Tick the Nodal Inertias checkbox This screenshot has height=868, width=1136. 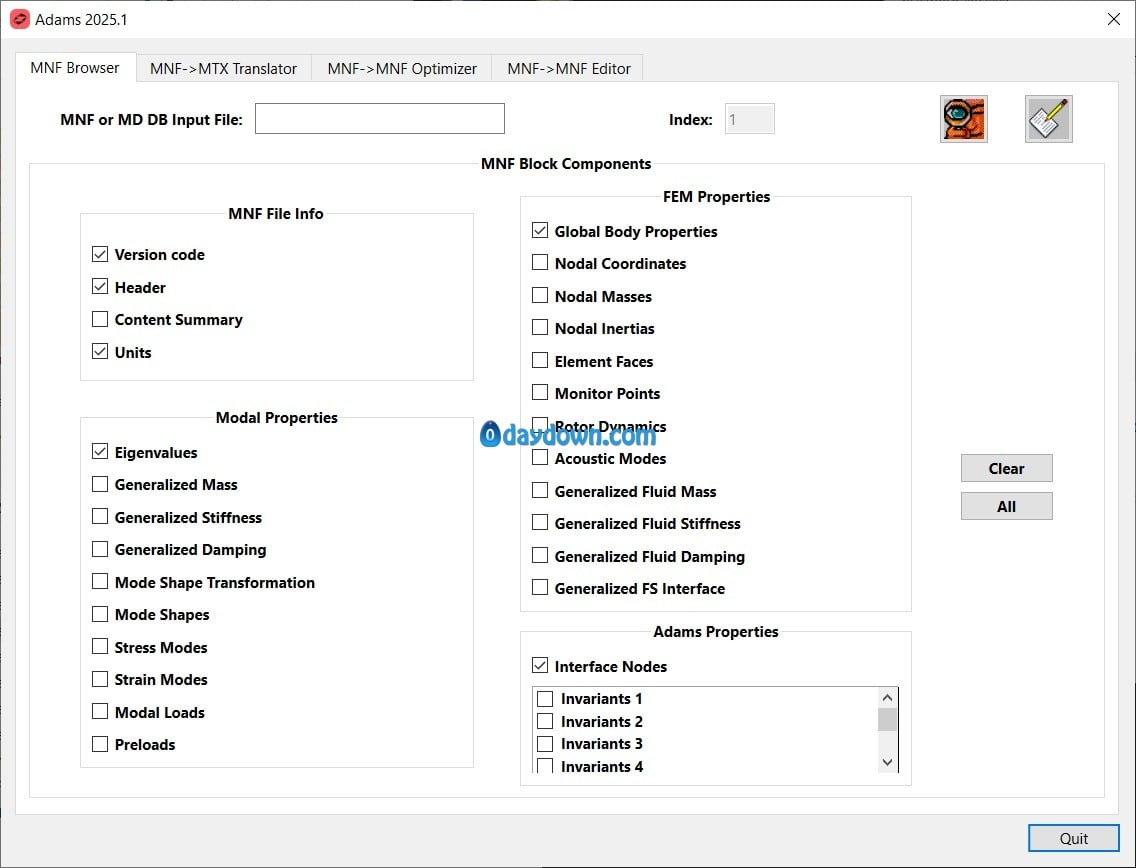tap(540, 327)
